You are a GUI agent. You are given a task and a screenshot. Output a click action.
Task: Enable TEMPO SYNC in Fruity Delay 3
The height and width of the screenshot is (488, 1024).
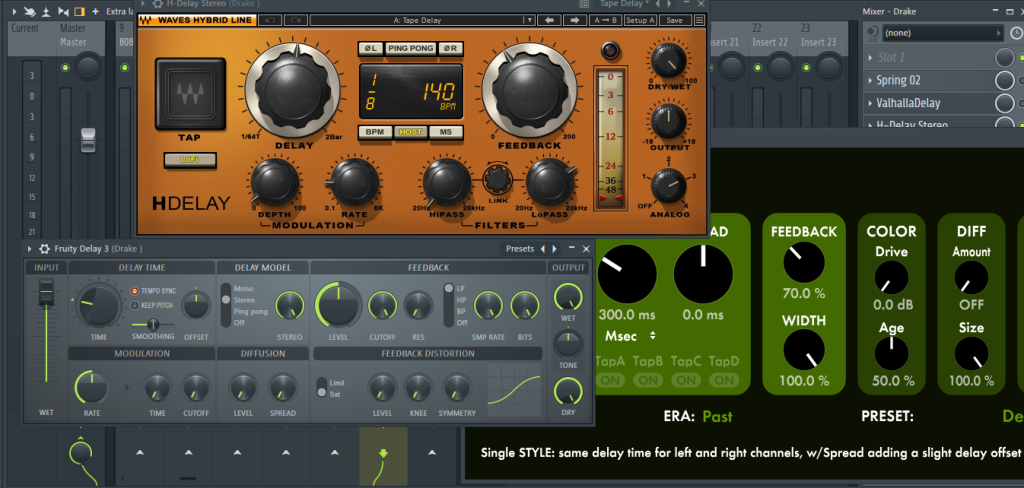coord(136,291)
